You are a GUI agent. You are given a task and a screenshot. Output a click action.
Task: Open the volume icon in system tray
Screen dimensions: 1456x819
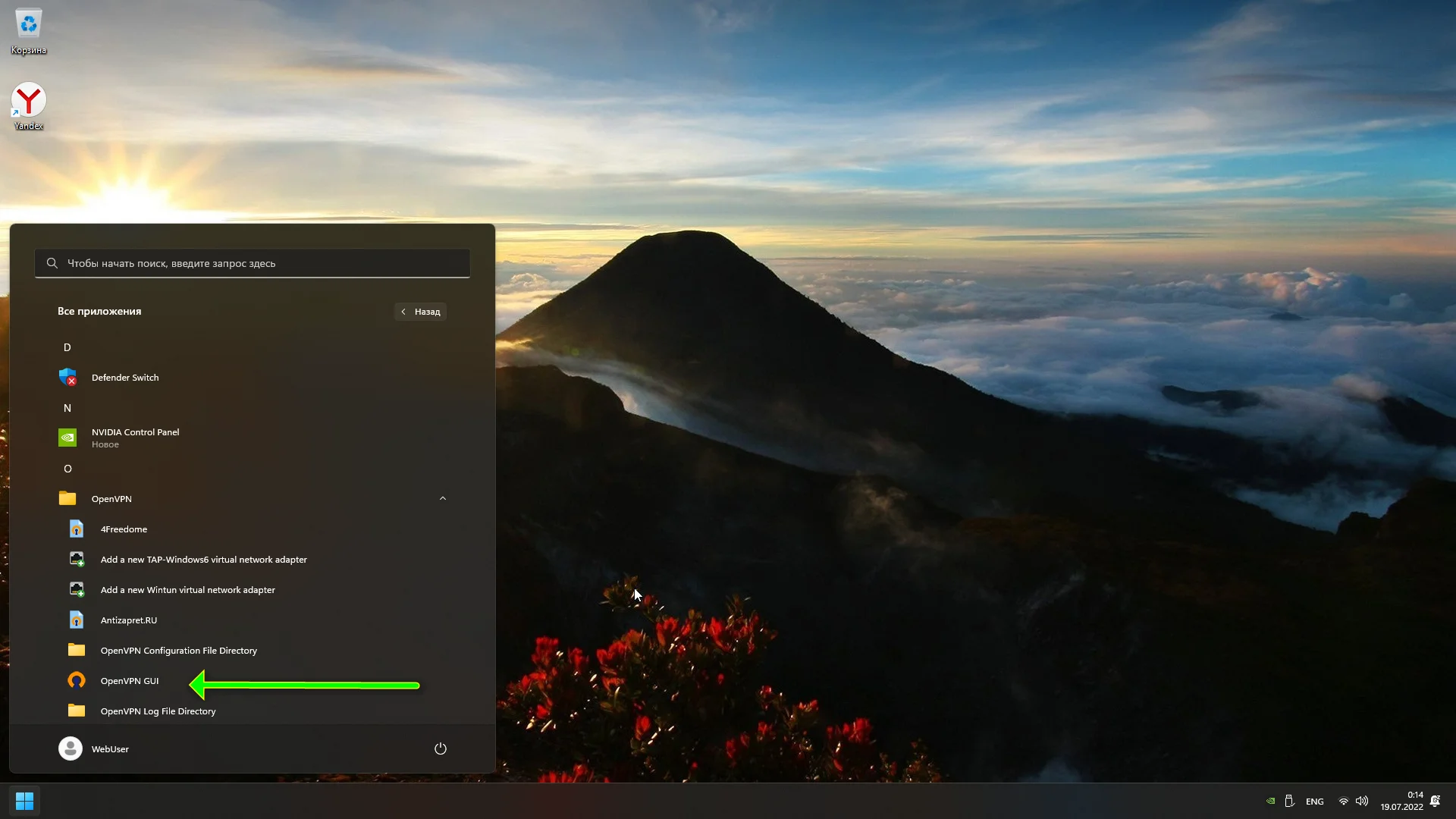tap(1362, 801)
